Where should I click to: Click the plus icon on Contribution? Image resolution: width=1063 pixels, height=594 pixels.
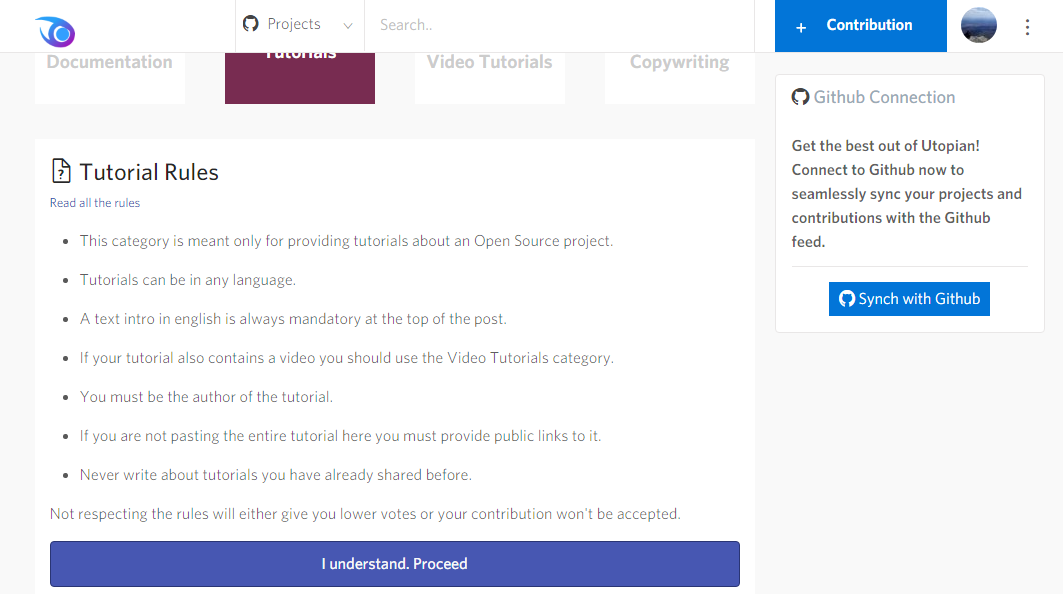tap(801, 27)
